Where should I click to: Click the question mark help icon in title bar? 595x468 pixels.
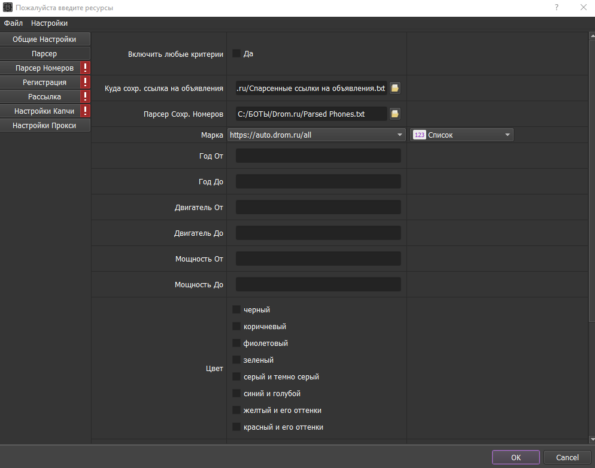coord(556,8)
